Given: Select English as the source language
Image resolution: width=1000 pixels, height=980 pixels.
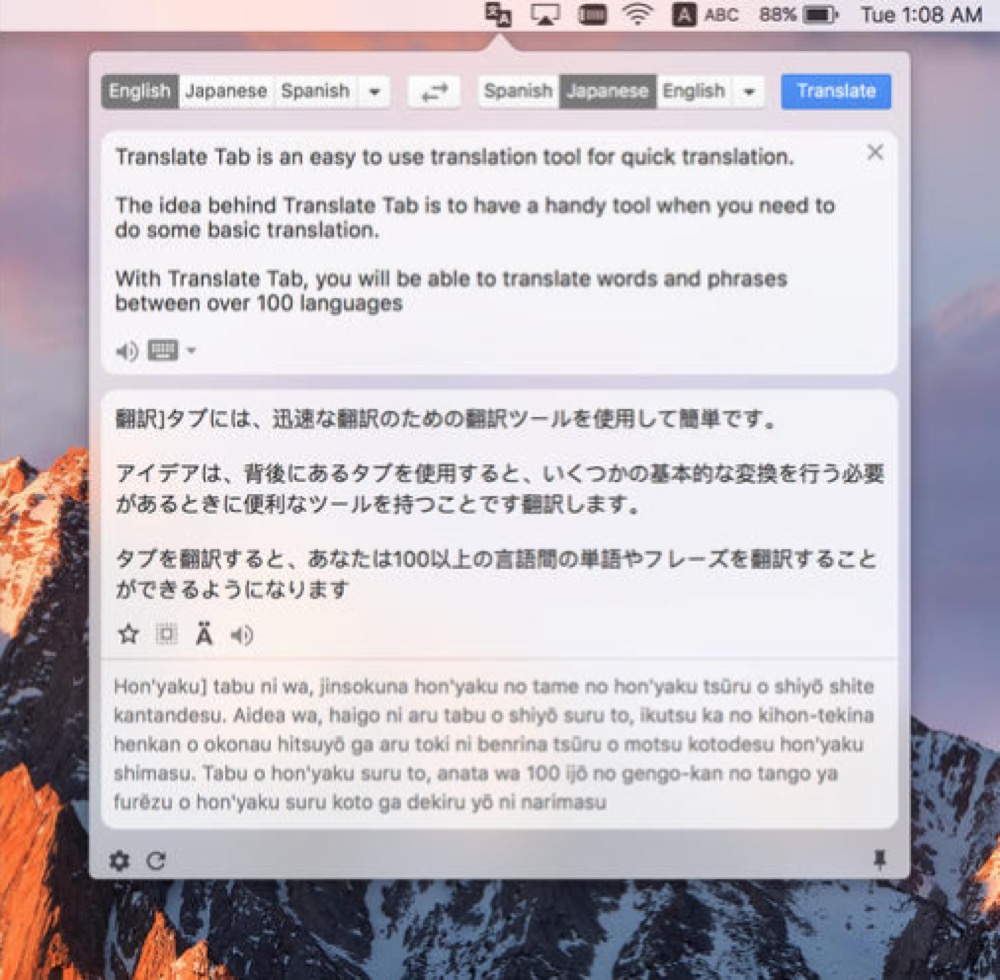Looking at the screenshot, I should [140, 92].
